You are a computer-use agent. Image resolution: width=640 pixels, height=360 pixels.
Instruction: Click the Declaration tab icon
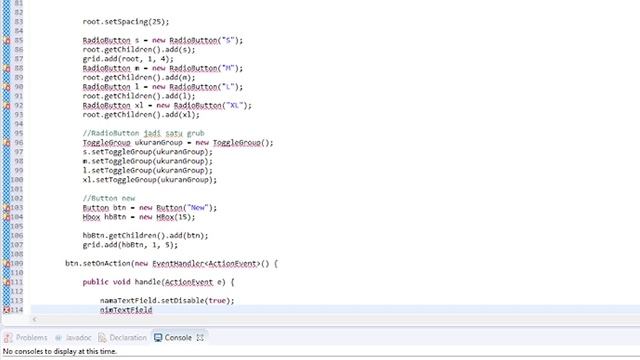102,338
